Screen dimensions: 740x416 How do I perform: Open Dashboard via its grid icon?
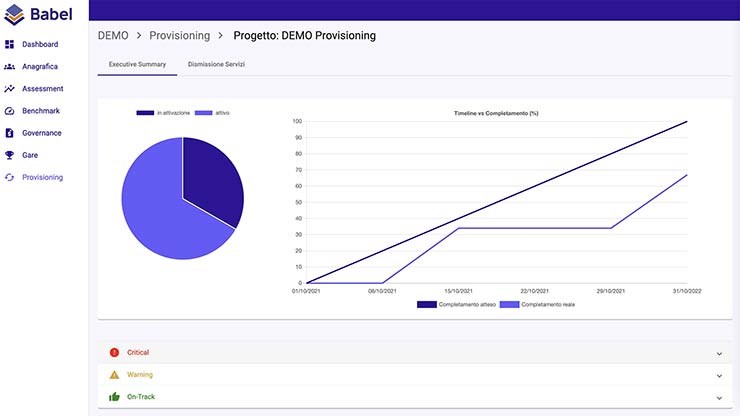click(x=9, y=45)
